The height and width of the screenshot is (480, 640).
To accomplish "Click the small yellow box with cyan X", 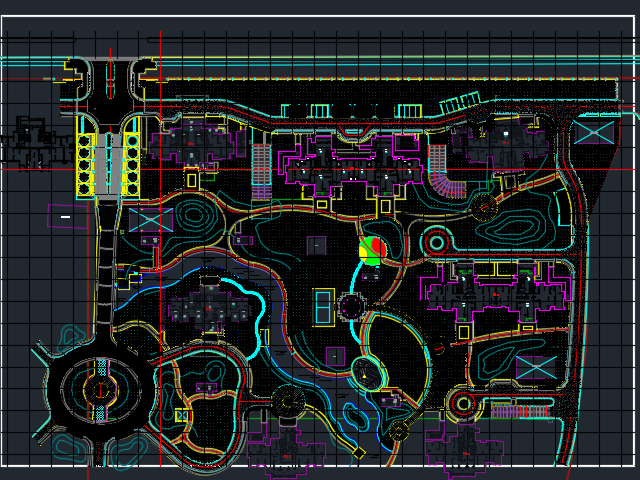I will pyautogui.click(x=182, y=416).
